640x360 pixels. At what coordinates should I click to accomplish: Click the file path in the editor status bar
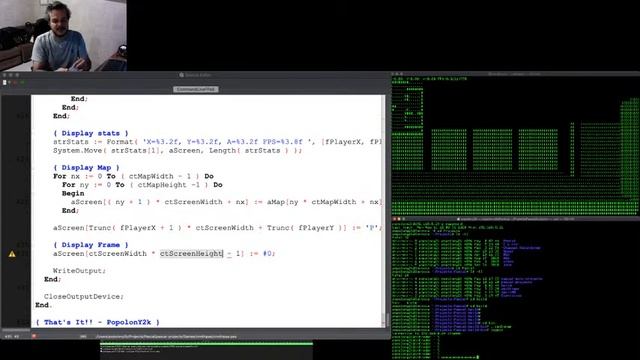coord(166,337)
